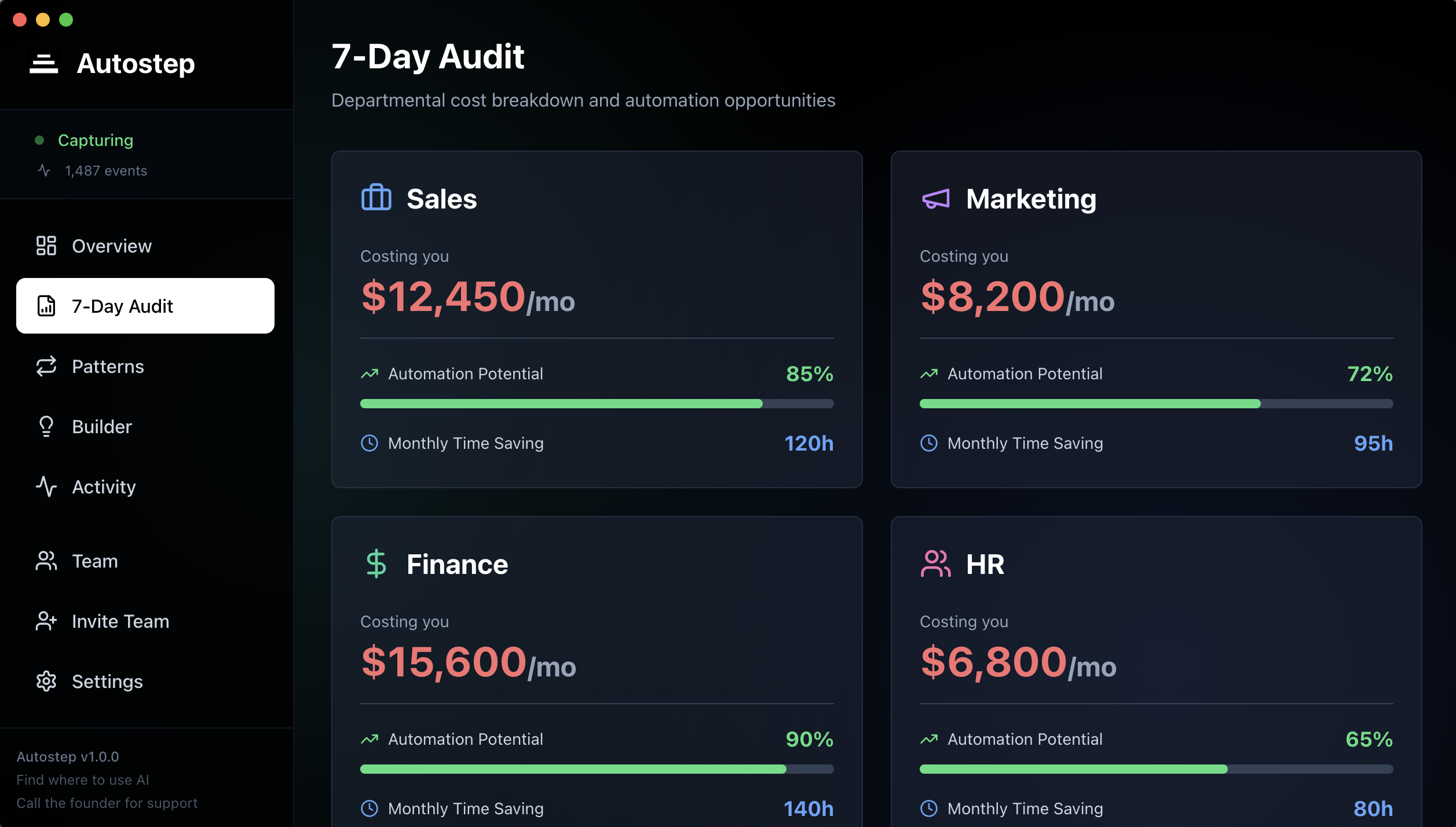Image resolution: width=1456 pixels, height=827 pixels.
Task: Click the Autostep logo icon
Action: pyautogui.click(x=44, y=64)
